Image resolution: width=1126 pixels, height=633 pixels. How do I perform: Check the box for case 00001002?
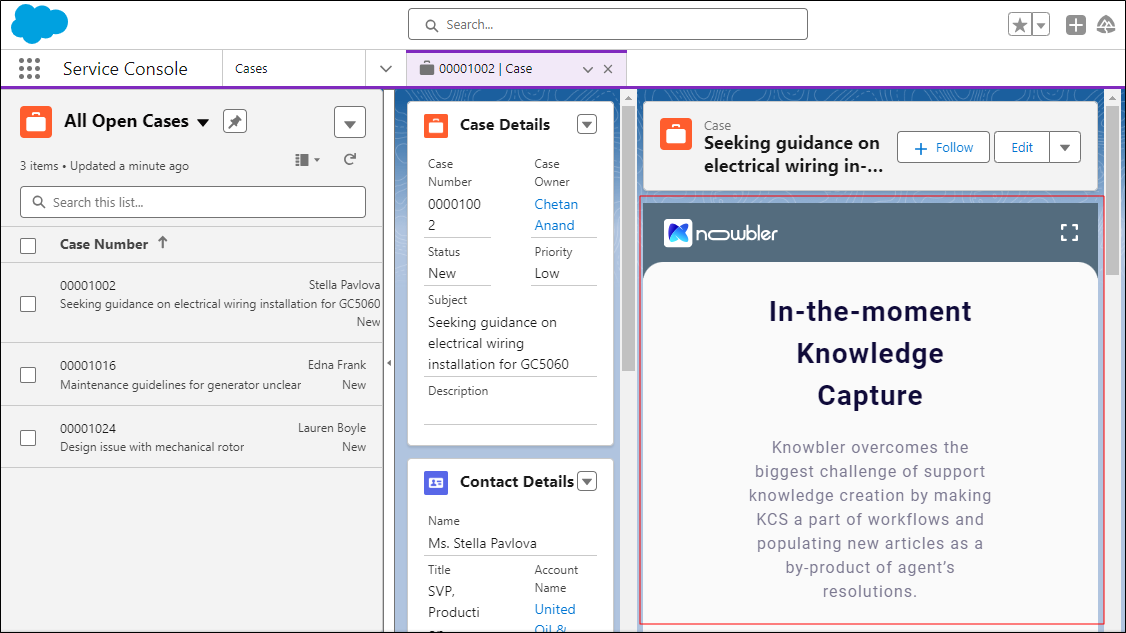(28, 304)
